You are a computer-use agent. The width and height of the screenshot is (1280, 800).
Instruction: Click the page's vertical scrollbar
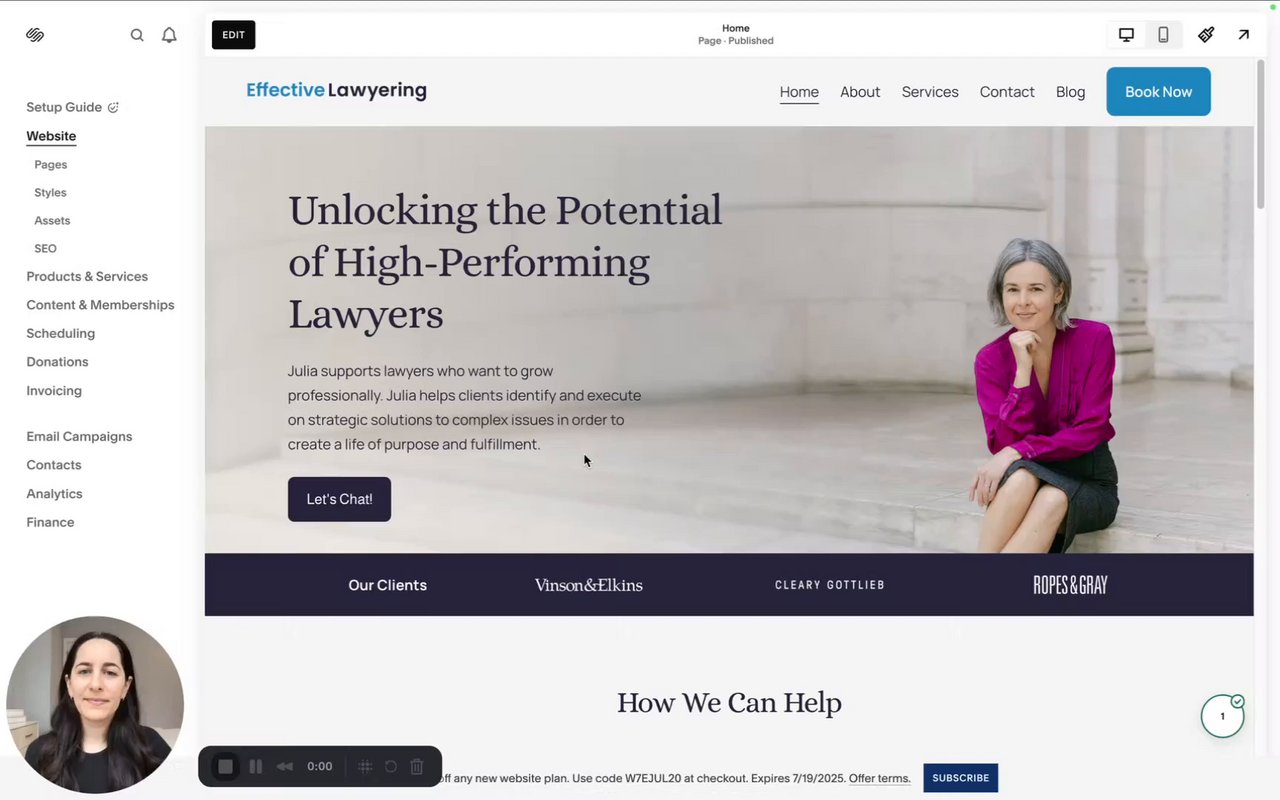tap(1260, 134)
